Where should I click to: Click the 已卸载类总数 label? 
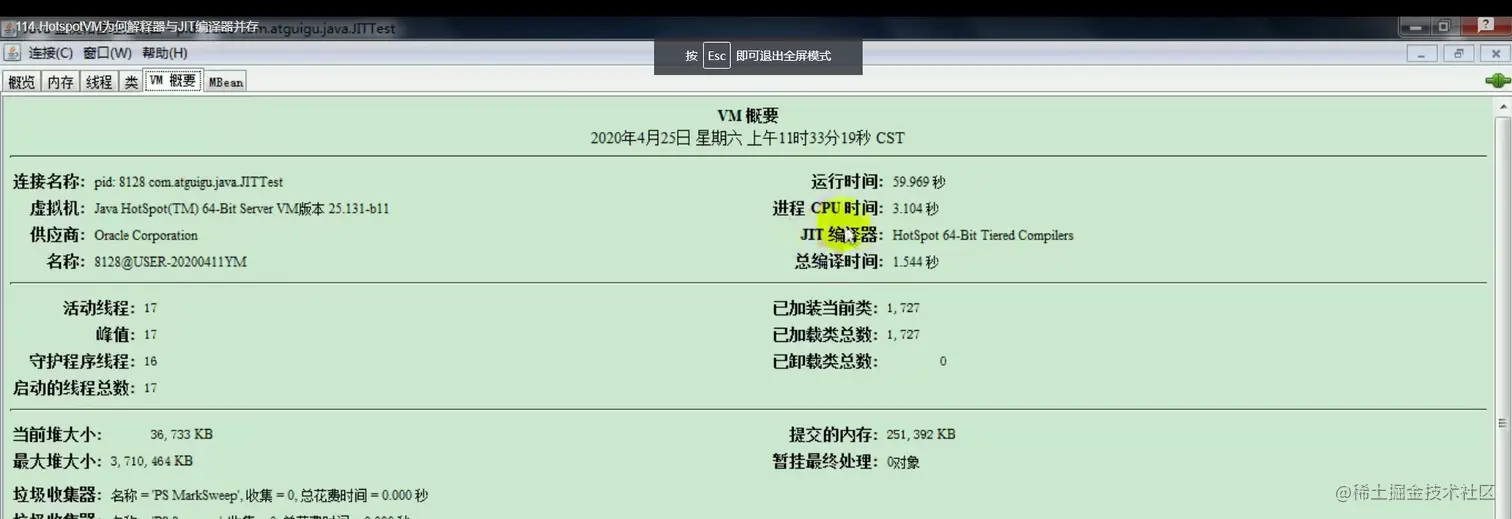826,361
